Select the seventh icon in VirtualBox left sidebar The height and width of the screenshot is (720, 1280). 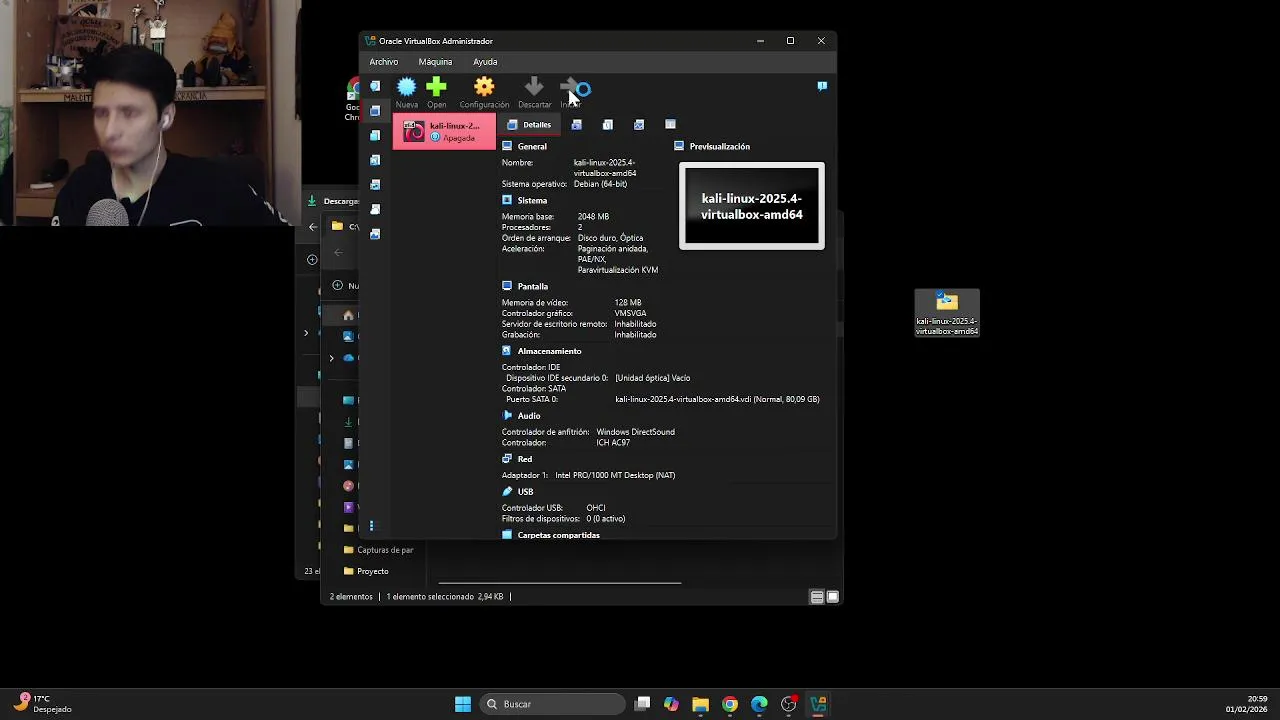(375, 234)
